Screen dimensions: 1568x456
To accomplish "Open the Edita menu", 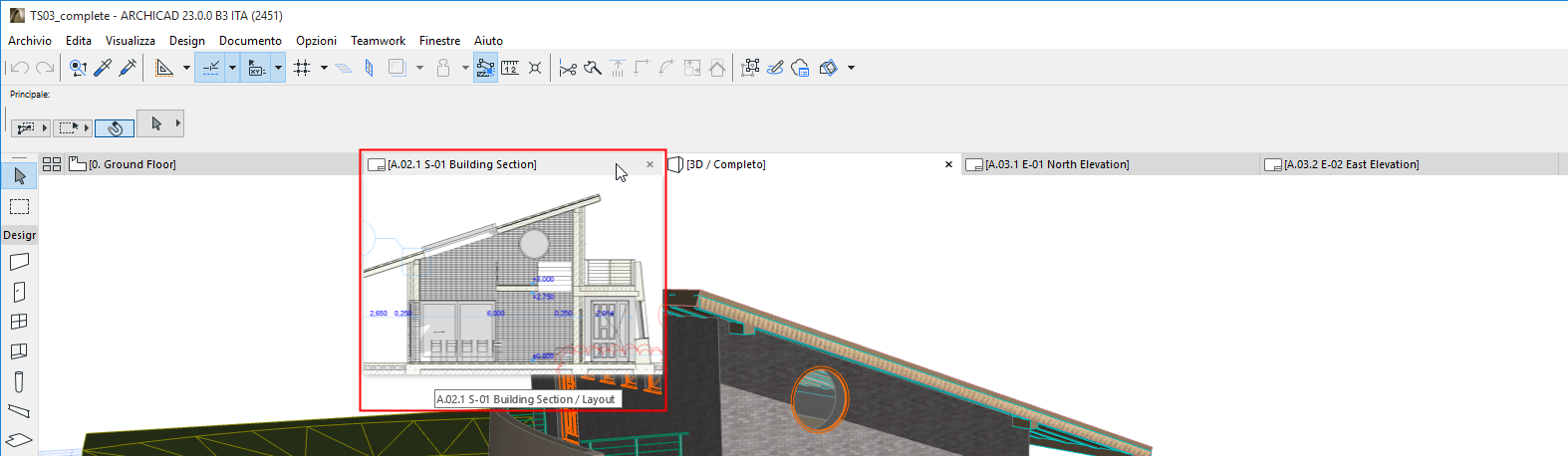I will click(x=79, y=41).
